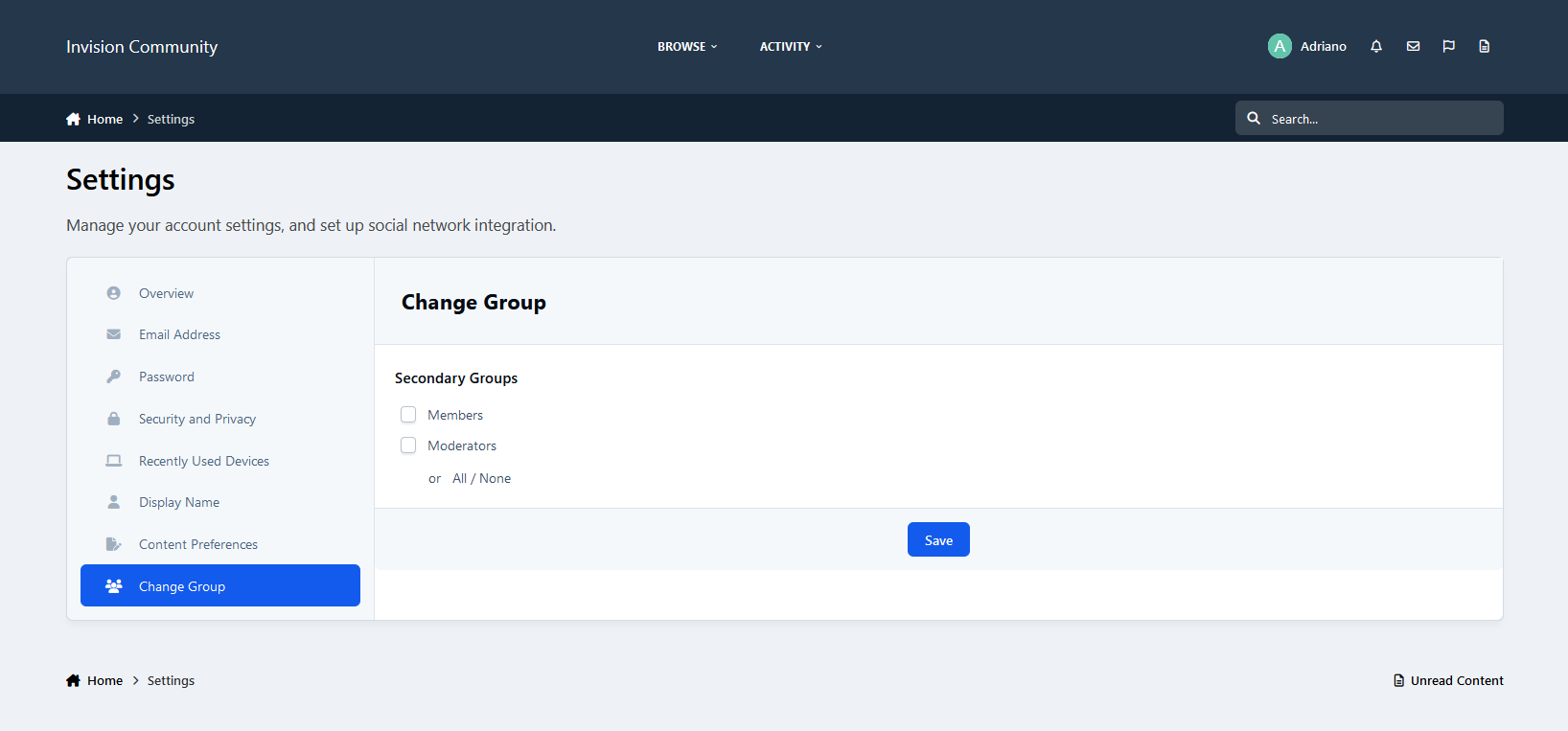Image resolution: width=1568 pixels, height=731 pixels.
Task: Expand the Browse dropdown menu
Action: (x=686, y=46)
